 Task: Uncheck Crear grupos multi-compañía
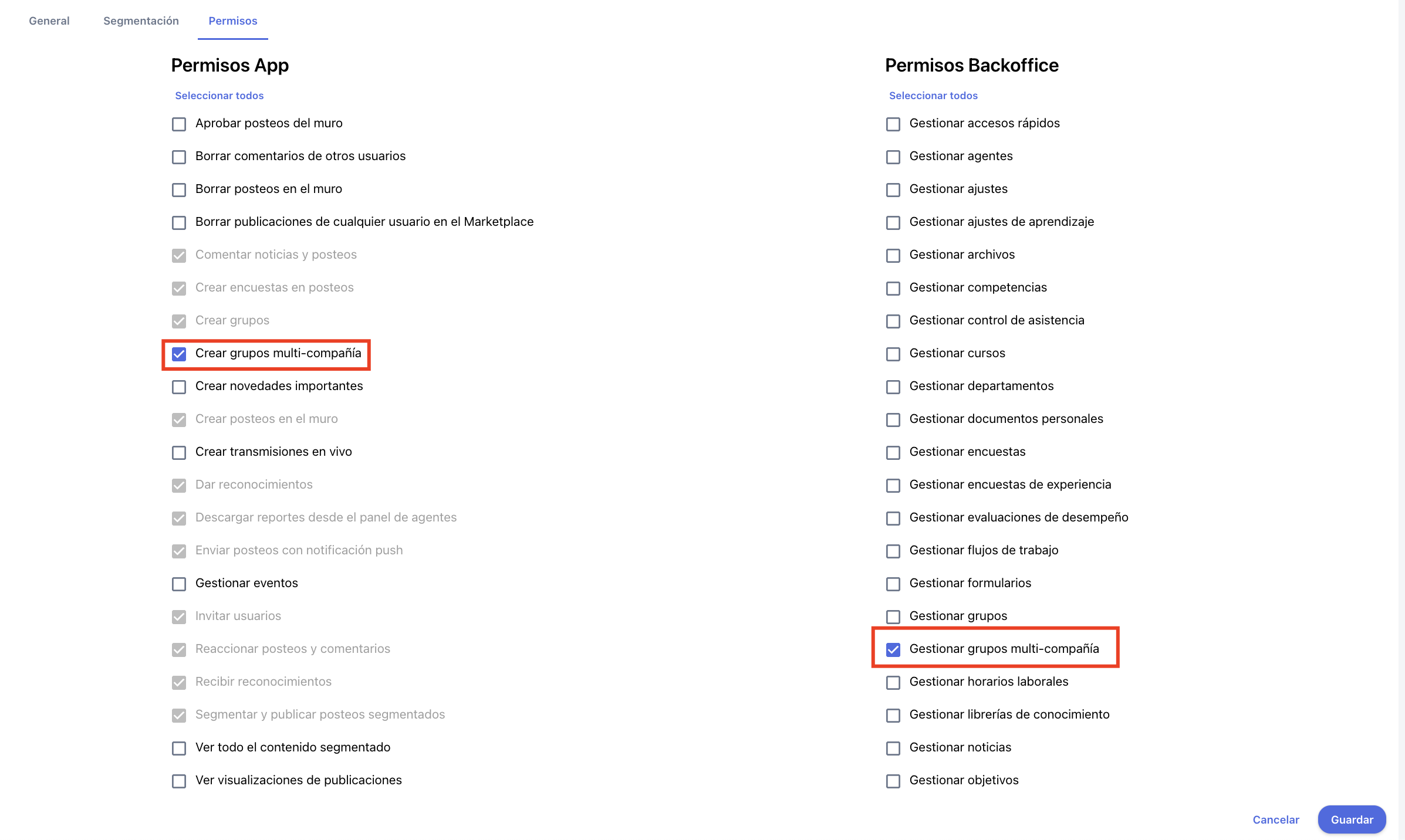coord(179,354)
